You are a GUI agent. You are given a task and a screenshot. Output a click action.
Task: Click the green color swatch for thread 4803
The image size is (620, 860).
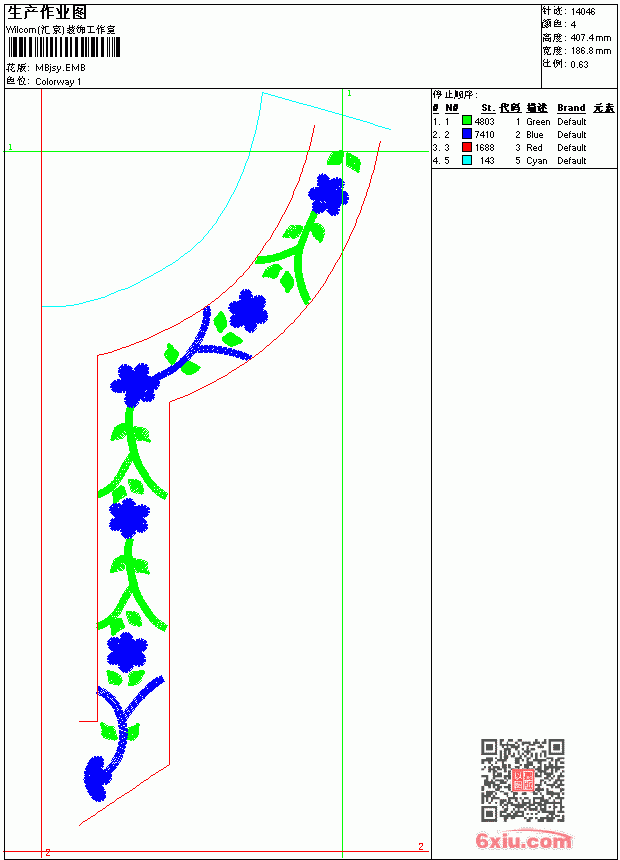coord(467,121)
